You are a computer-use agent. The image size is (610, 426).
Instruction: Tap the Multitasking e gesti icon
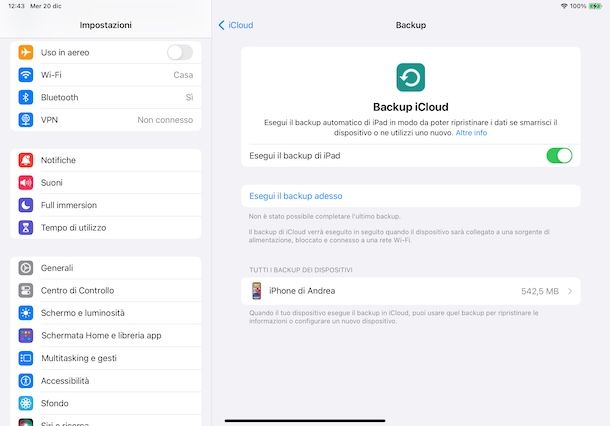pyautogui.click(x=26, y=358)
